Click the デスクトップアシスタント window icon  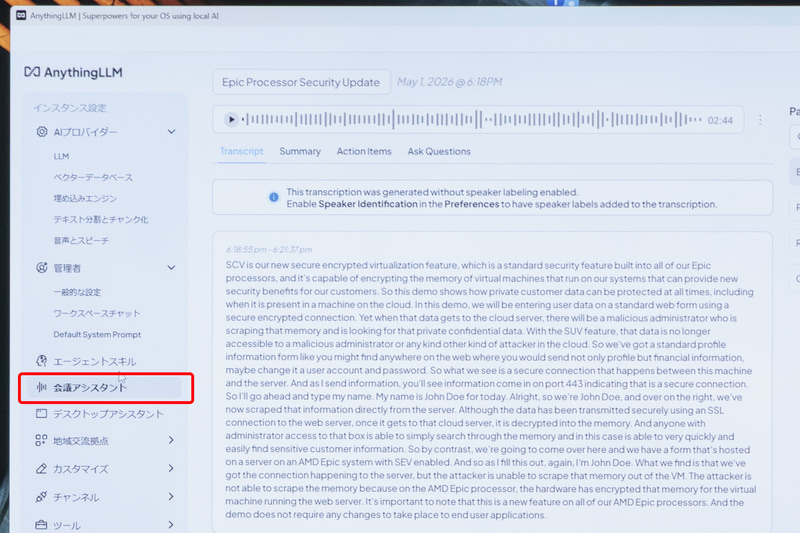coord(42,414)
